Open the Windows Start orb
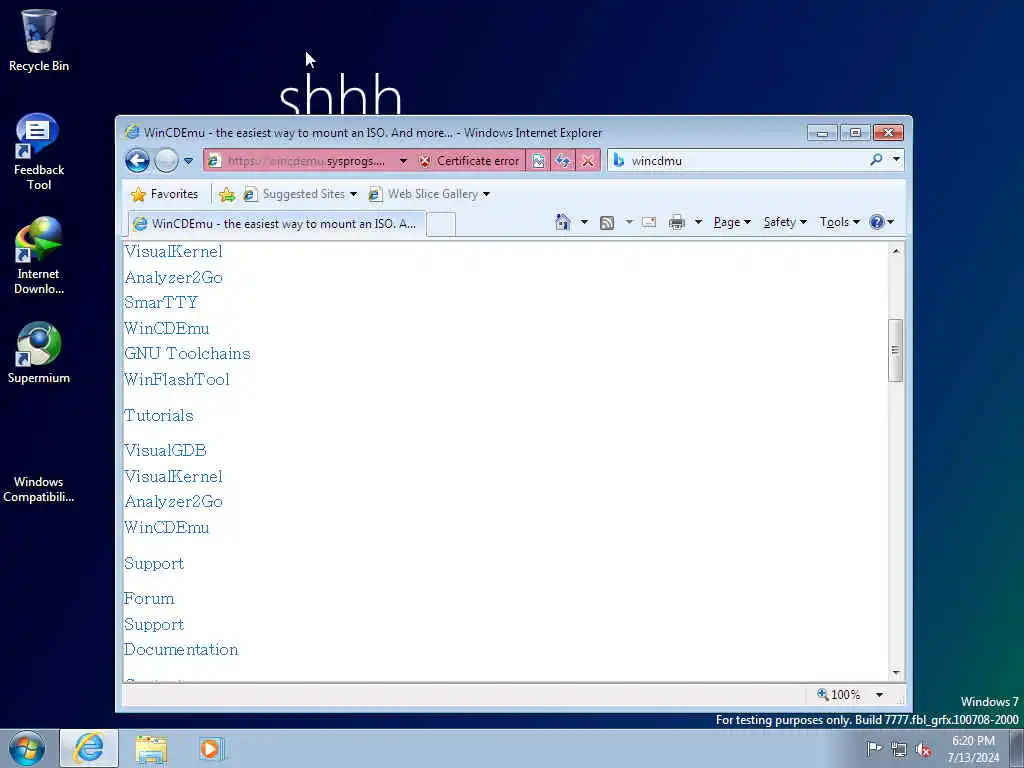The image size is (1024, 768). point(27,748)
